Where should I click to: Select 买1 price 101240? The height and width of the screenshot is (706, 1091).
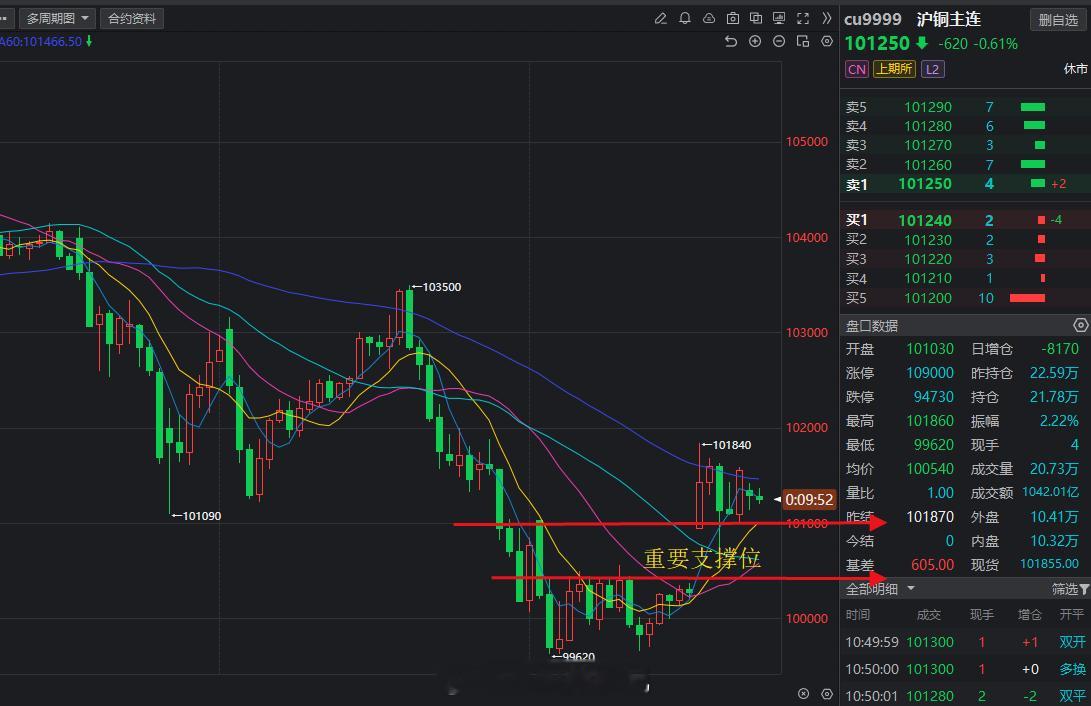(925, 220)
